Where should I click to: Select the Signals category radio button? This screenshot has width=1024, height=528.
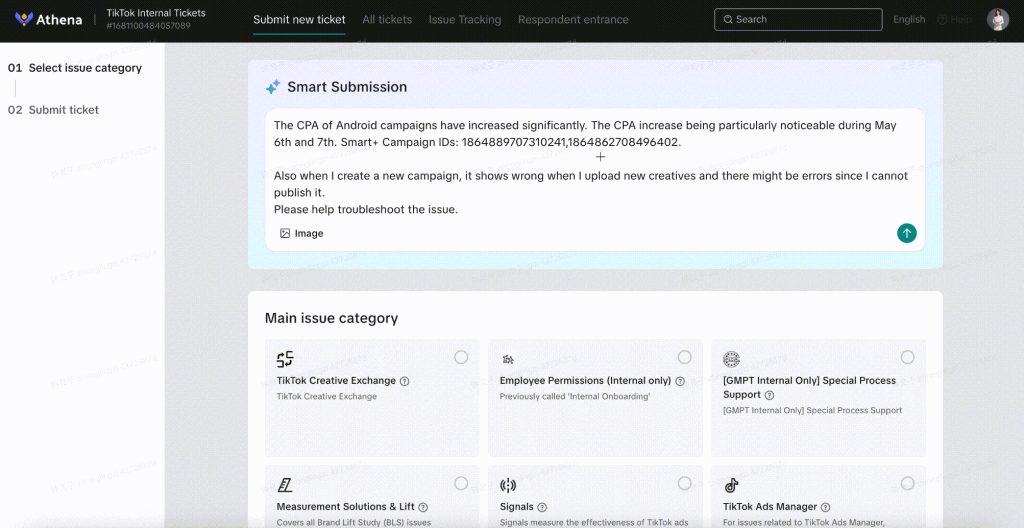(x=684, y=483)
